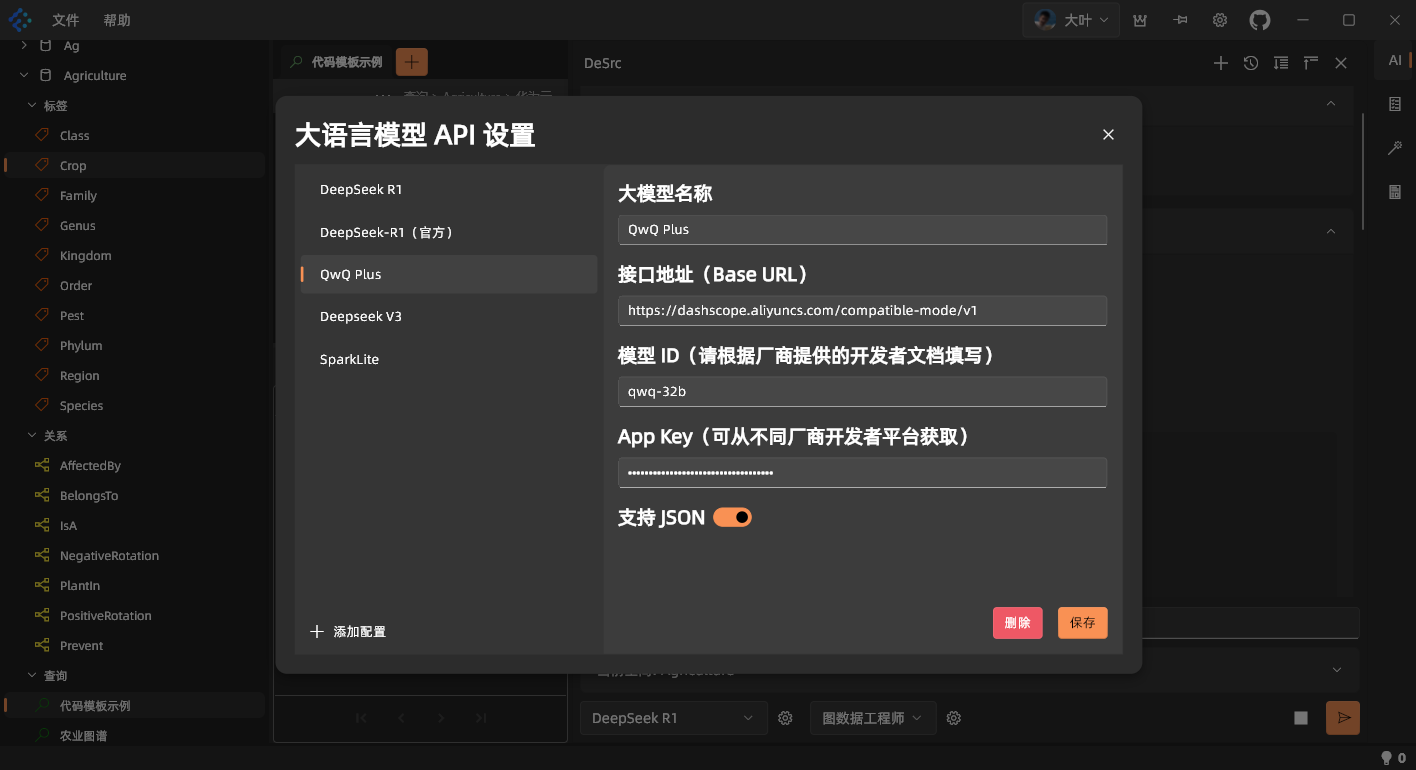Open the 帮助 menu
The width and height of the screenshot is (1416, 770).
click(x=117, y=19)
